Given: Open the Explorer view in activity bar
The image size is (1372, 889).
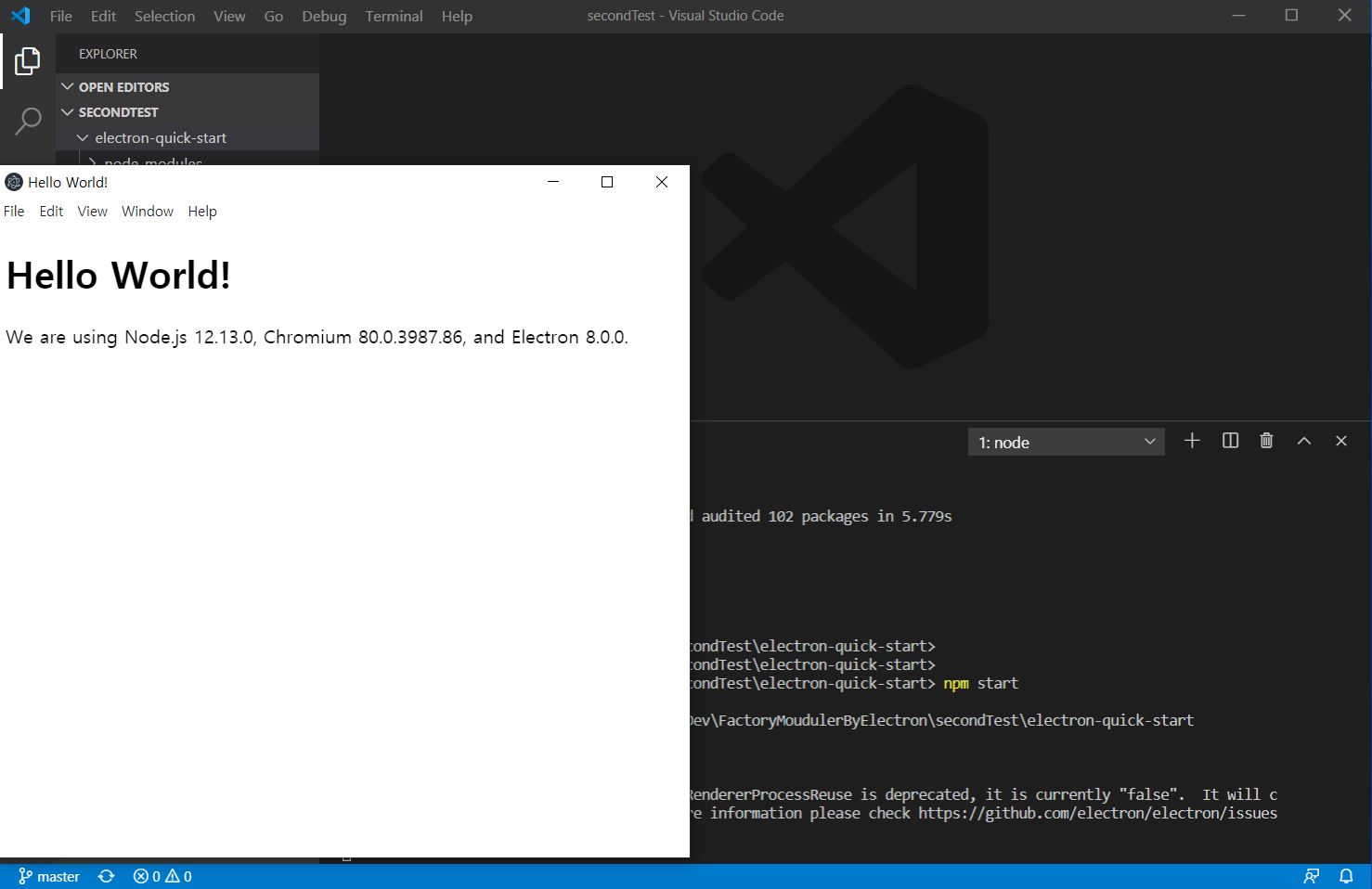Looking at the screenshot, I should 28,62.
